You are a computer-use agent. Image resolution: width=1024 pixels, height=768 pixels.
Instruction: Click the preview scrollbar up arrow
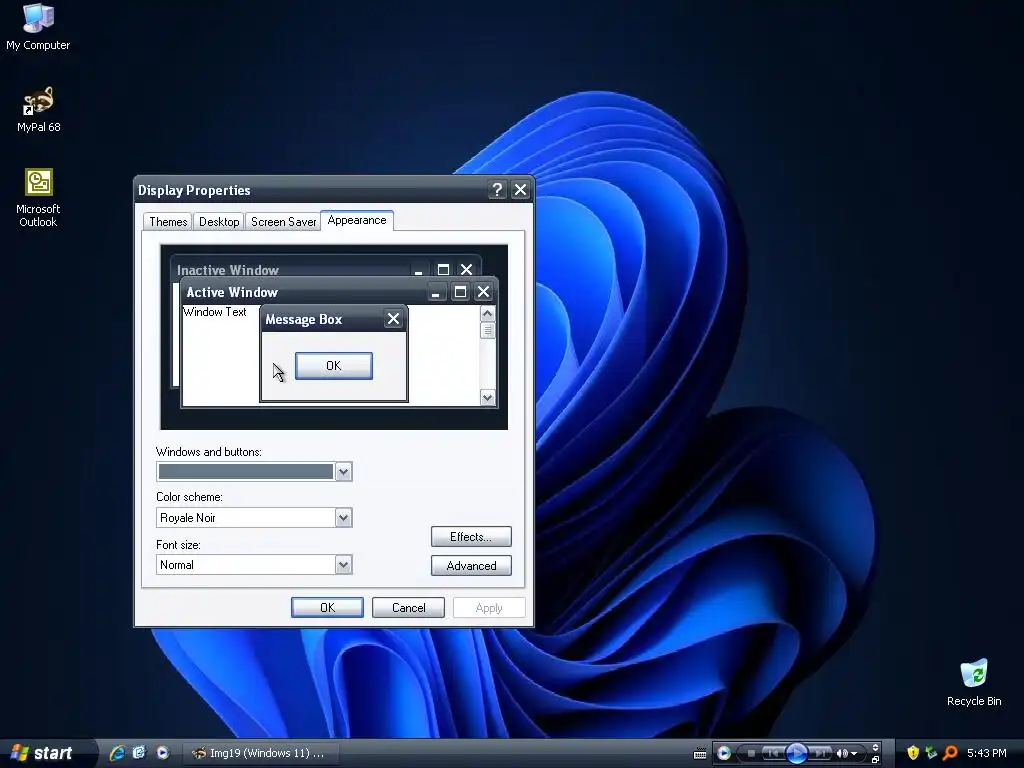(487, 314)
